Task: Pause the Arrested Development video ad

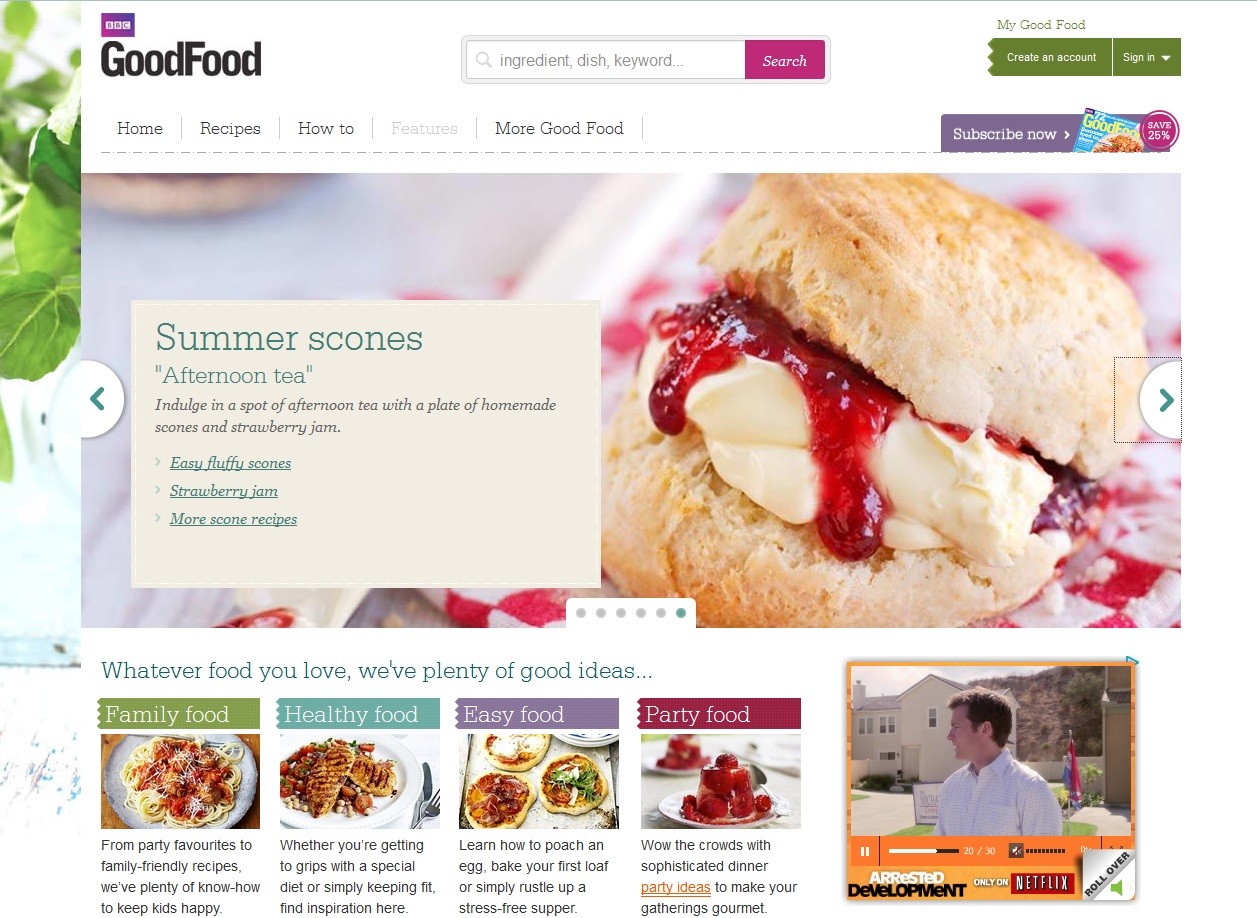Action: pos(865,852)
